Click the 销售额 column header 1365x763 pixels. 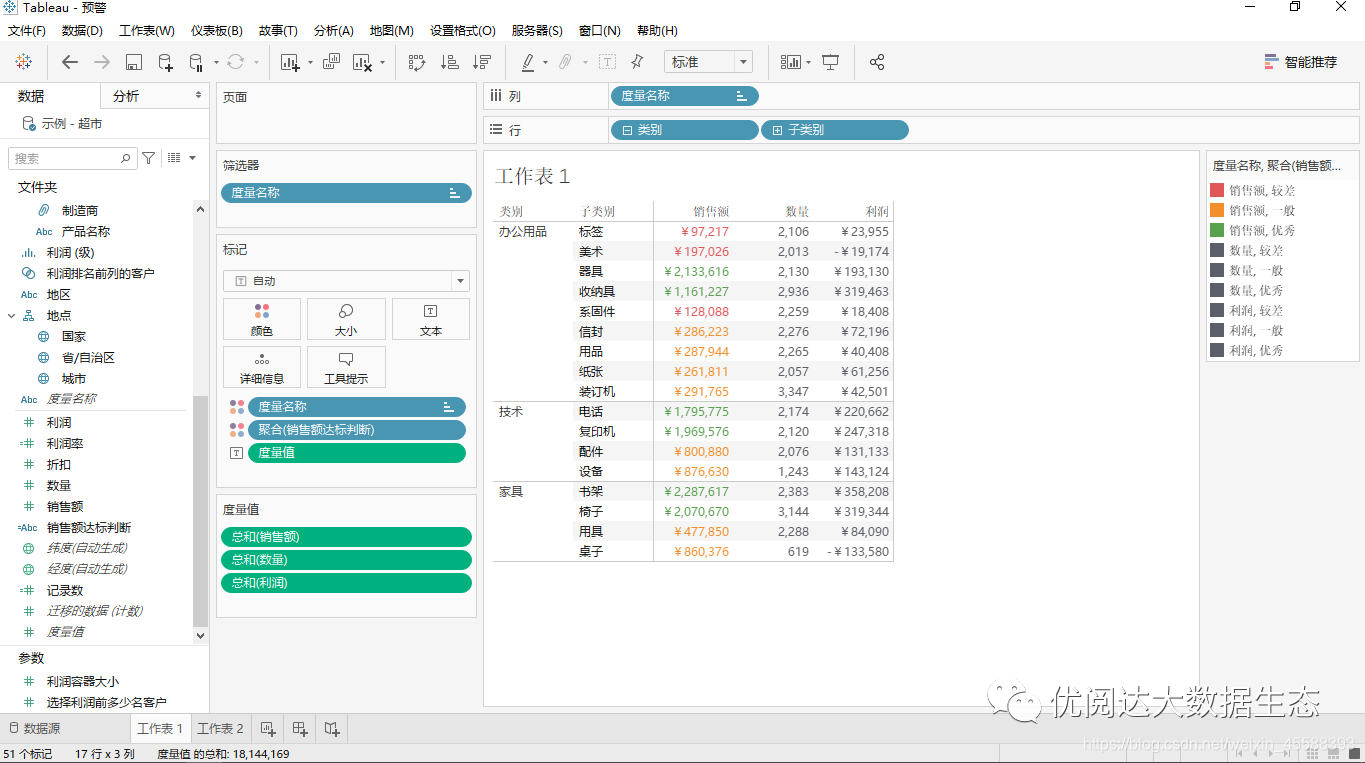tap(711, 212)
